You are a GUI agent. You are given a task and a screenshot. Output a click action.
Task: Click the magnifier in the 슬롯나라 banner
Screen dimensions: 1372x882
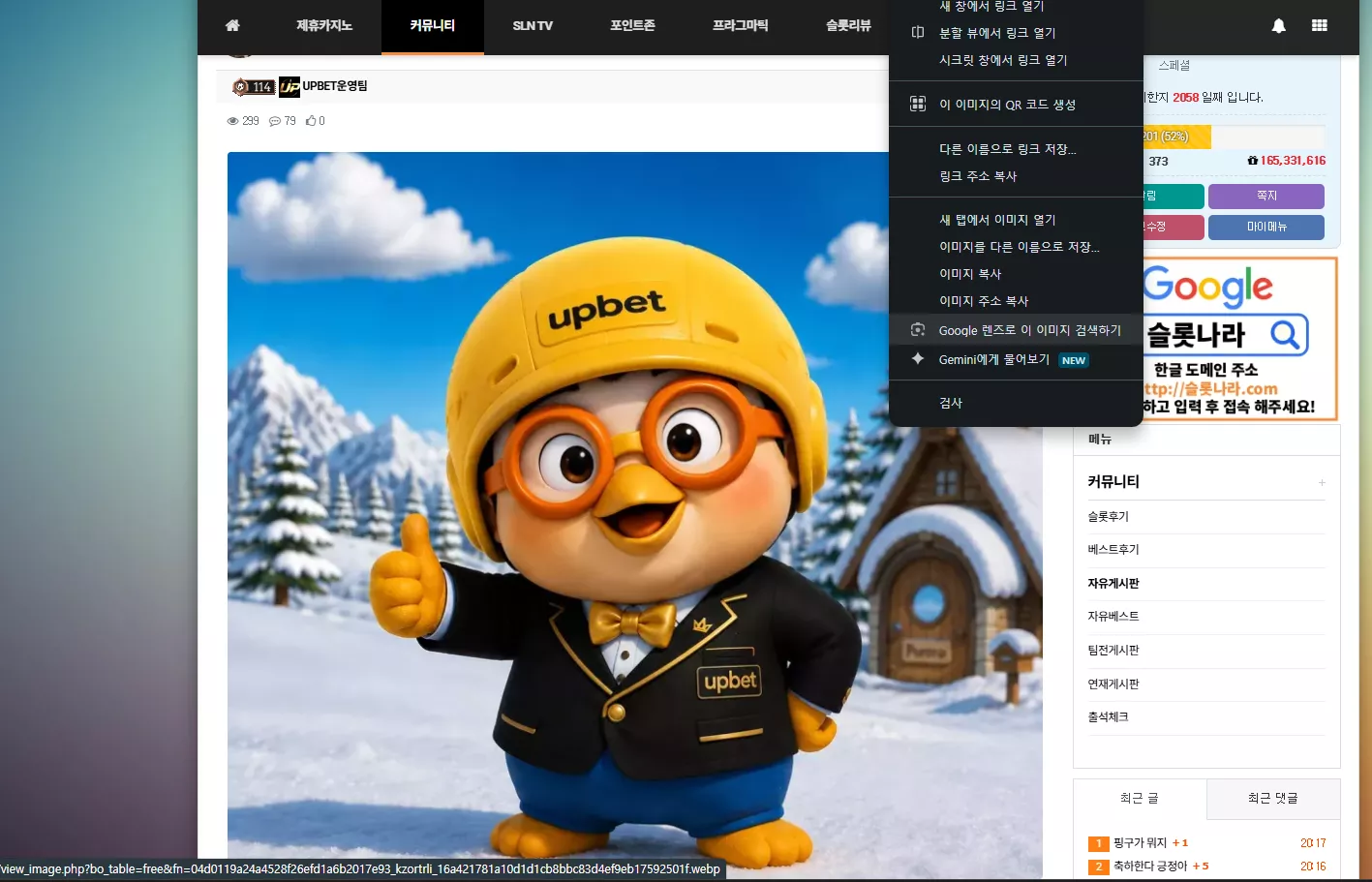(x=1286, y=335)
